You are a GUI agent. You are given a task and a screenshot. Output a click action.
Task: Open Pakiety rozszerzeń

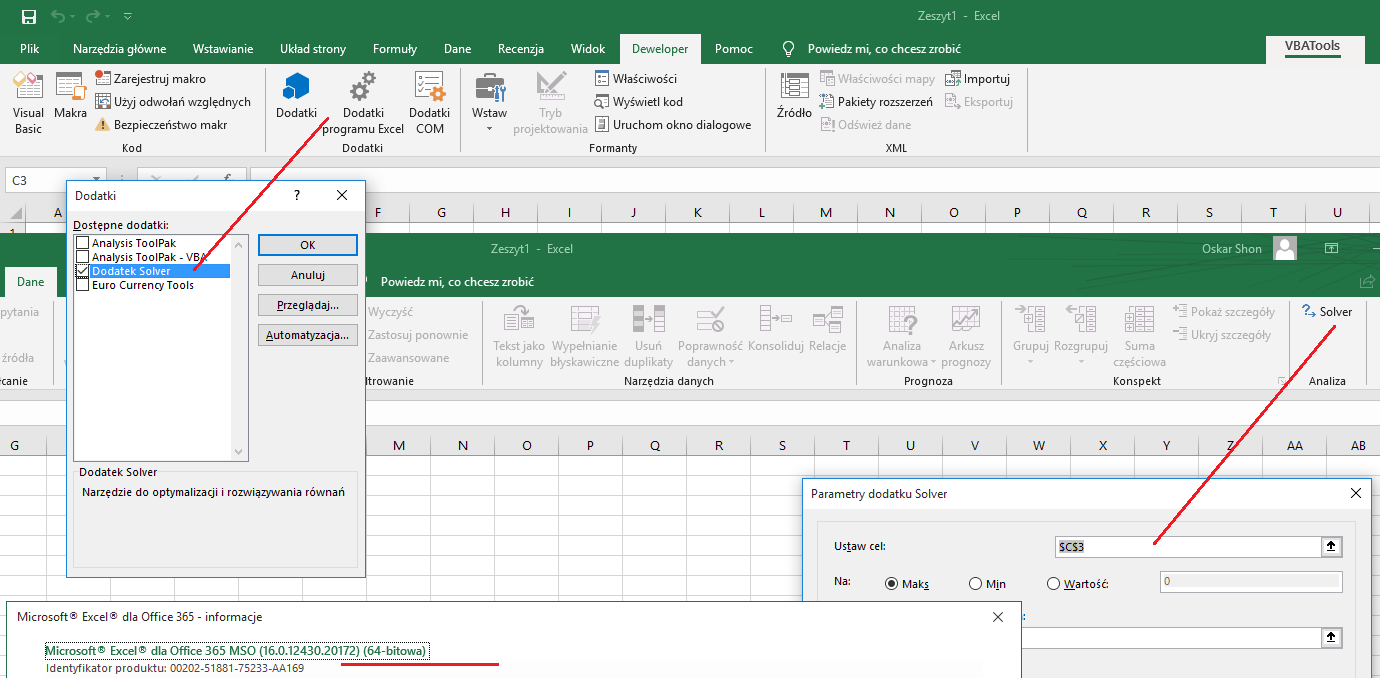(x=876, y=101)
